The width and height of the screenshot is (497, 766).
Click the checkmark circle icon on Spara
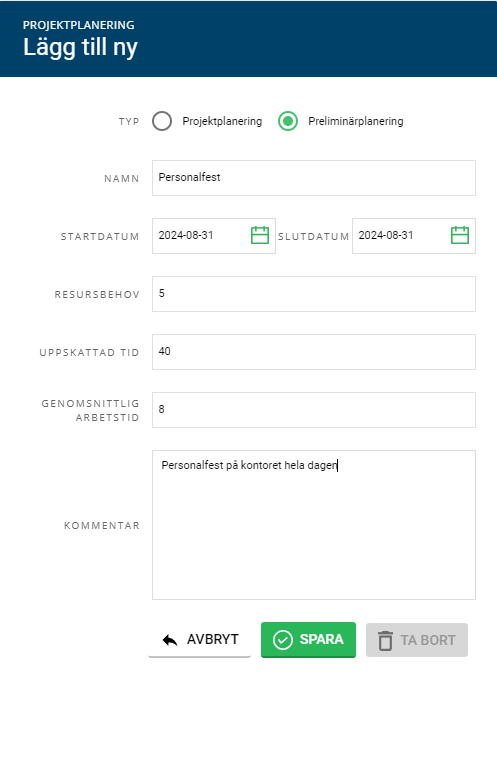pyautogui.click(x=282, y=640)
